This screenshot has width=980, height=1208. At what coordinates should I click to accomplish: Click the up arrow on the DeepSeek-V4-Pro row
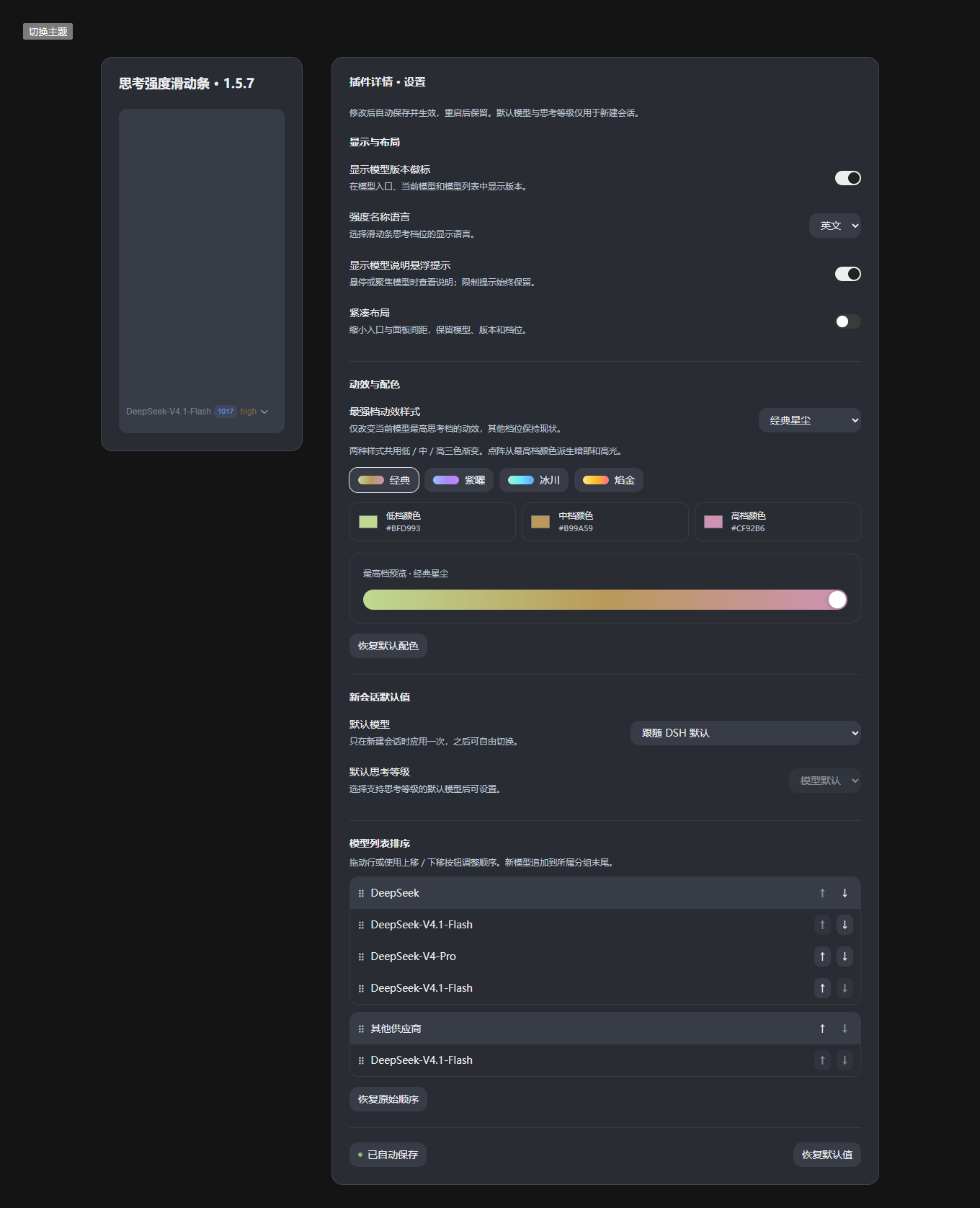[822, 956]
